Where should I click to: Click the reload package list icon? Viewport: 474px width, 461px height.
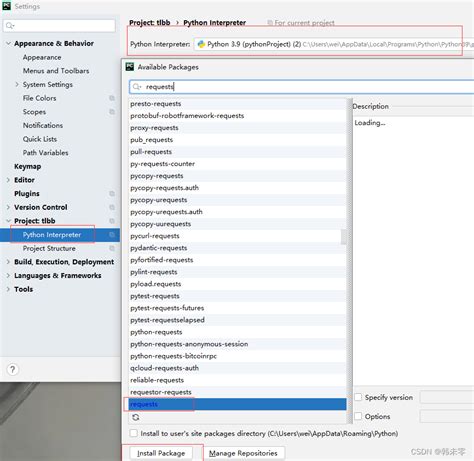point(136,417)
